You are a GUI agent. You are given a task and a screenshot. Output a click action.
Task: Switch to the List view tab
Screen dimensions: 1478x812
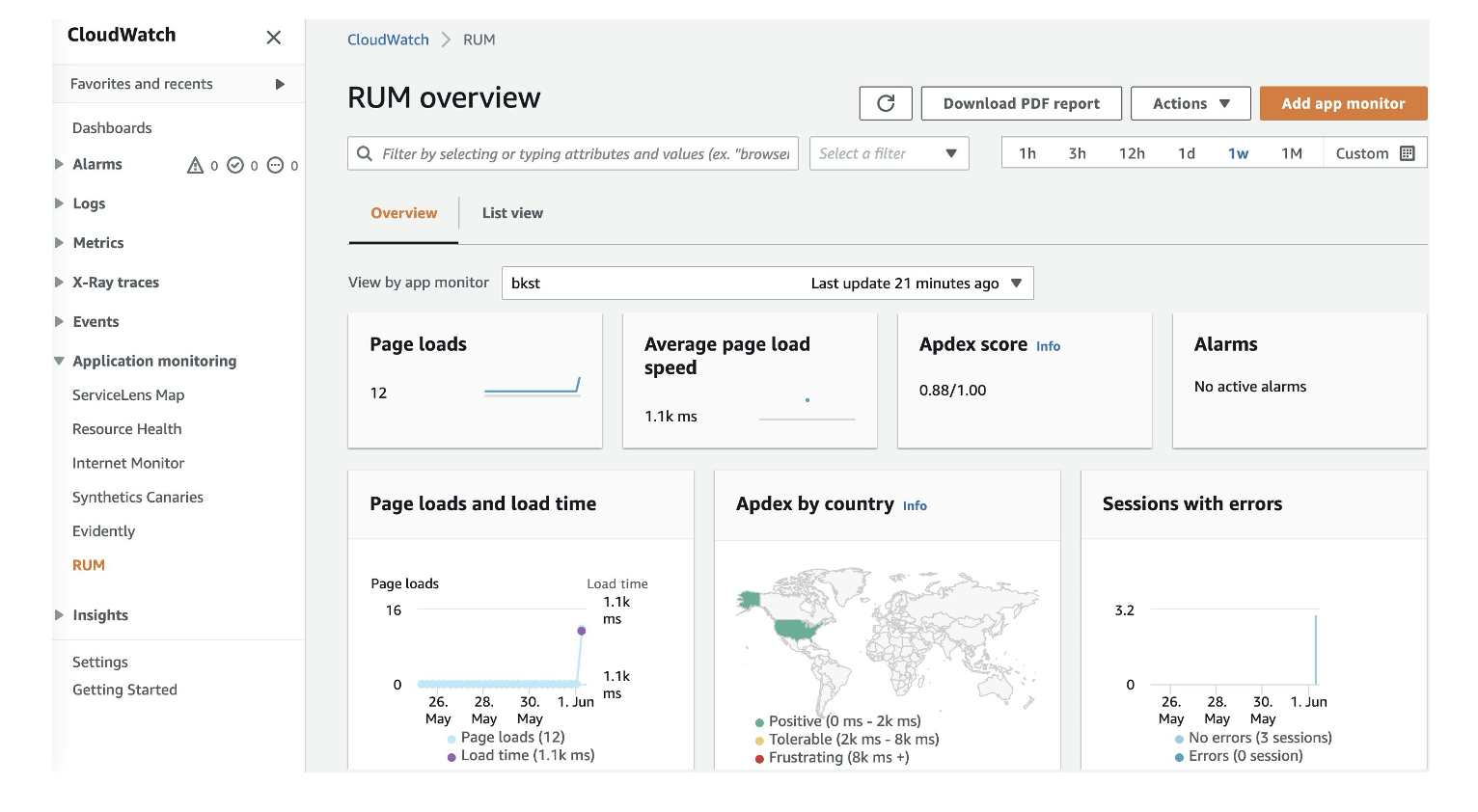pyautogui.click(x=512, y=212)
